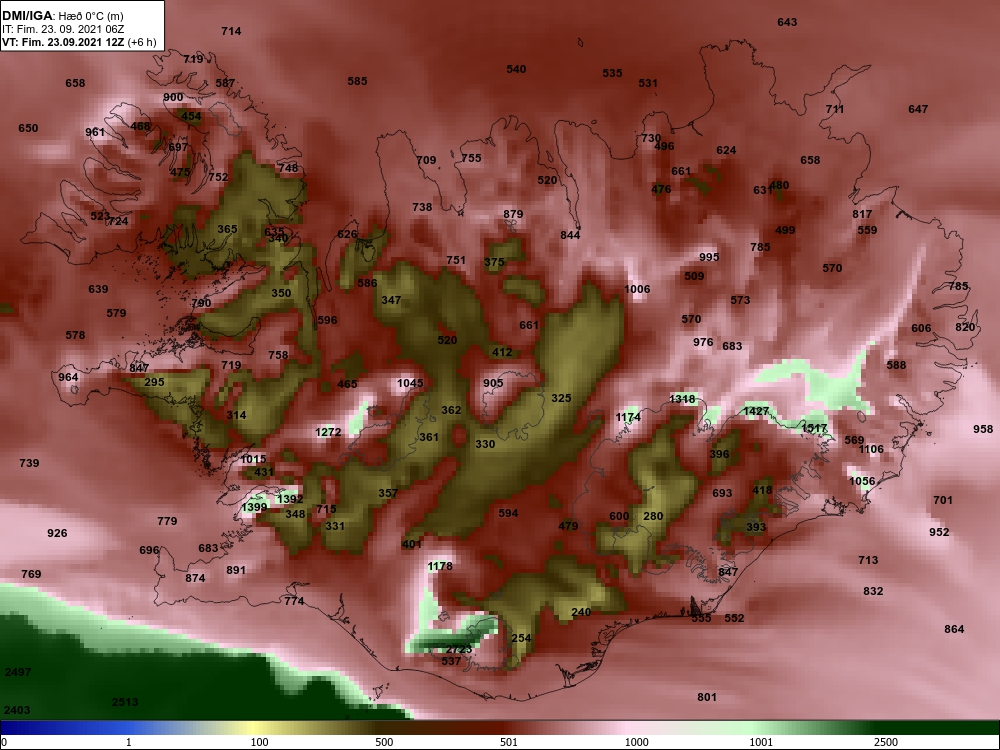Click the map value 1318
1000x750 pixels.
pos(682,399)
